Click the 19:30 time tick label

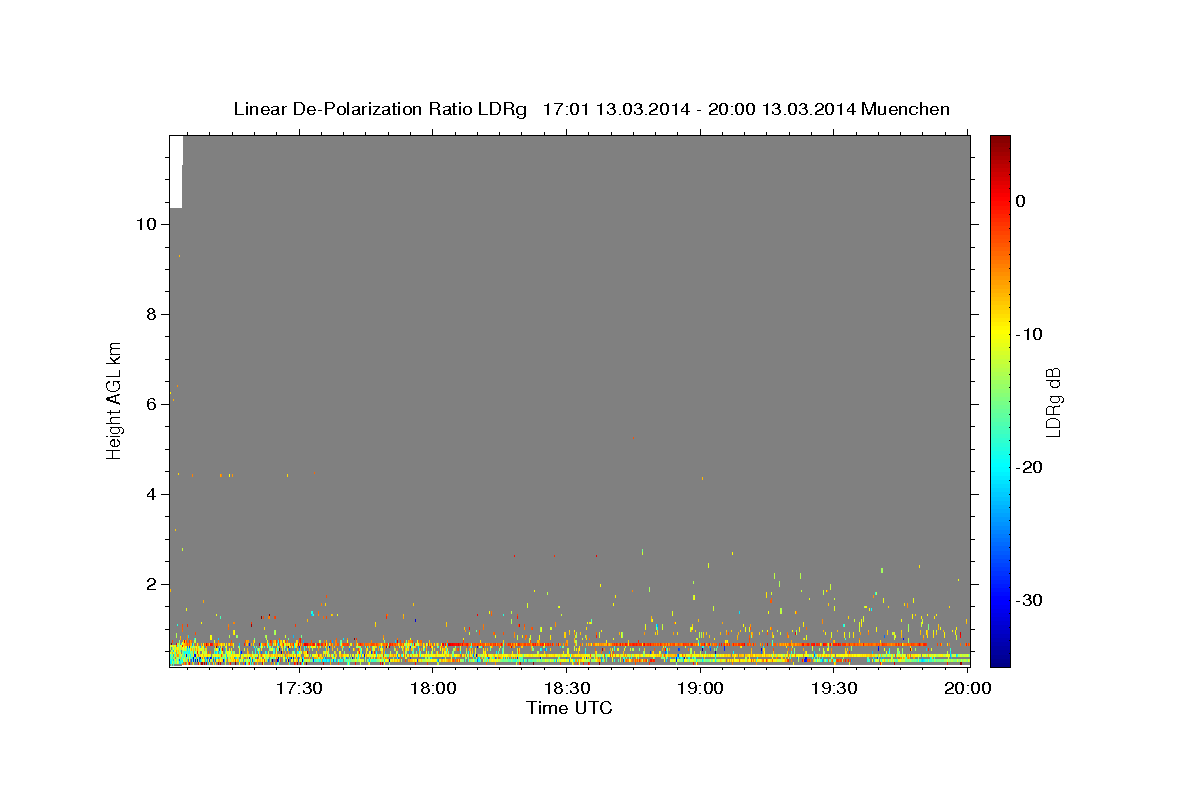tap(835, 689)
